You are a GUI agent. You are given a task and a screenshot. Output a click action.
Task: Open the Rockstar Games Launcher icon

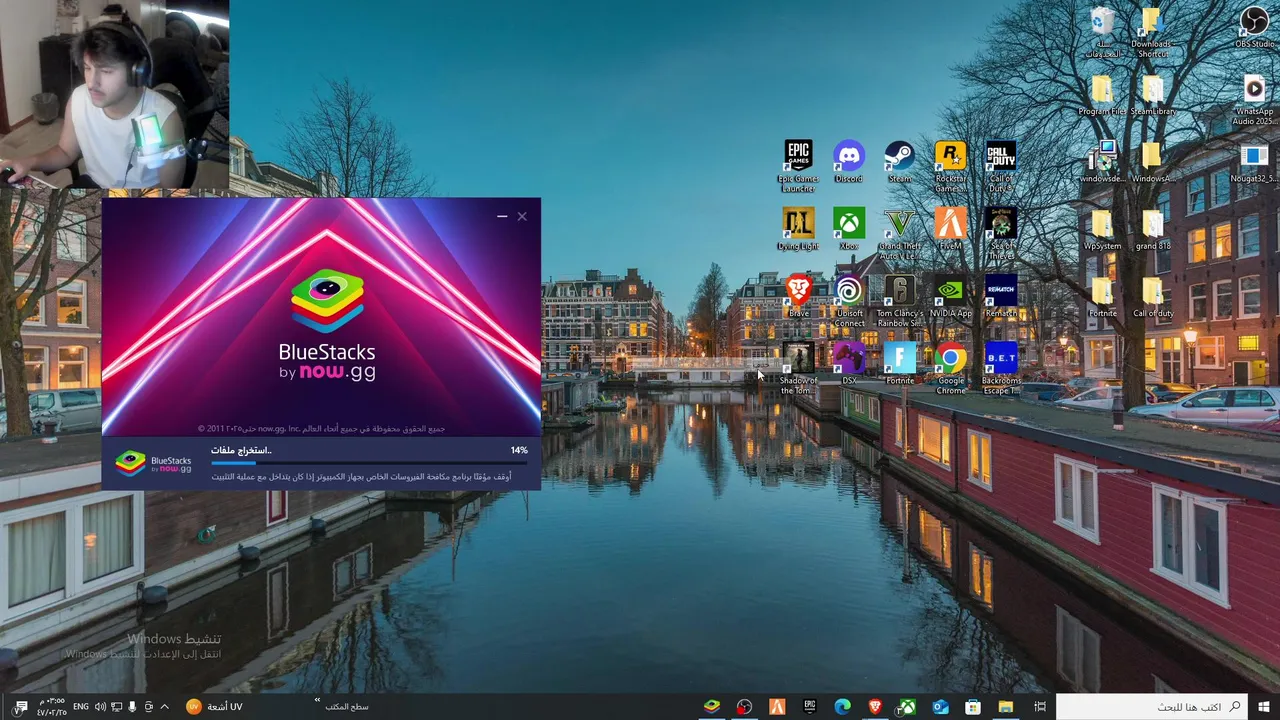[x=950, y=166]
